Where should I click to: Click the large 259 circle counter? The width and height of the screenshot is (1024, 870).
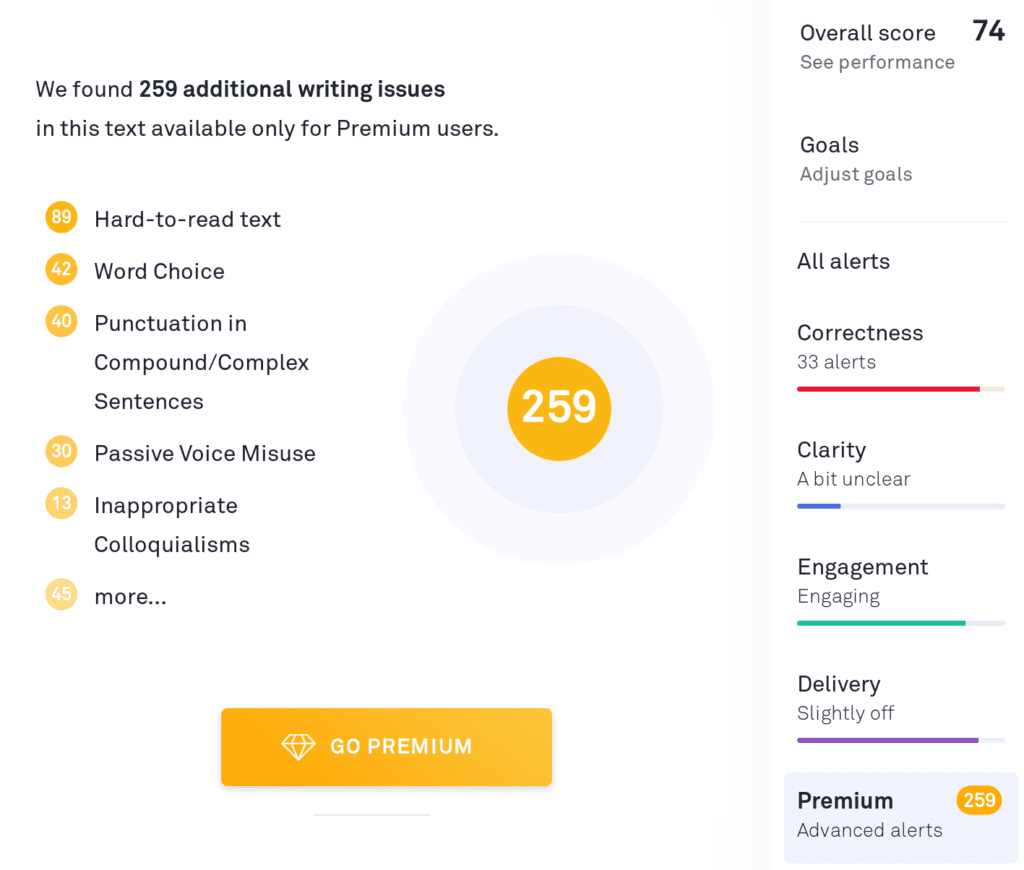[559, 408]
